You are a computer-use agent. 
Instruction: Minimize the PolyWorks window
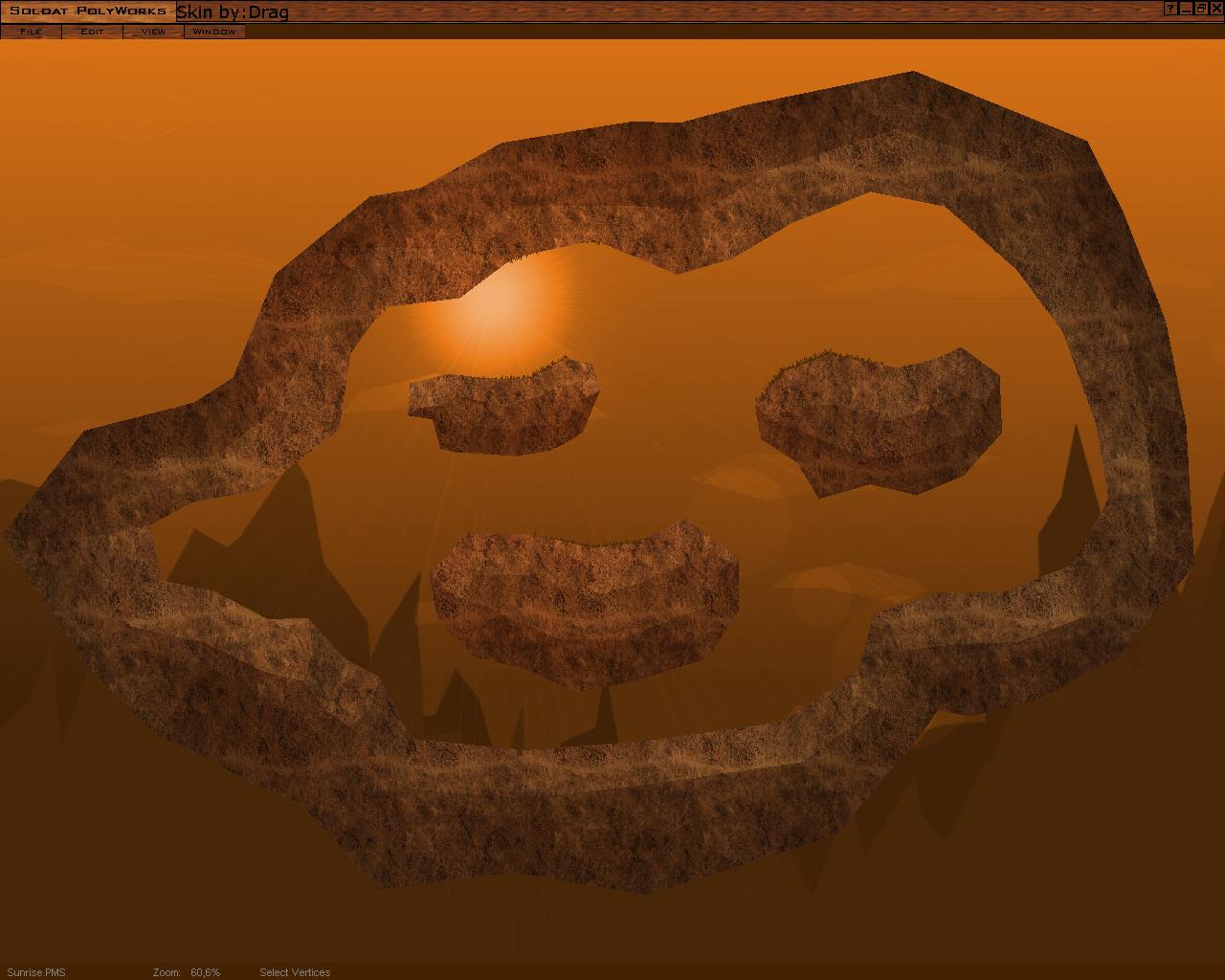pos(1186,9)
